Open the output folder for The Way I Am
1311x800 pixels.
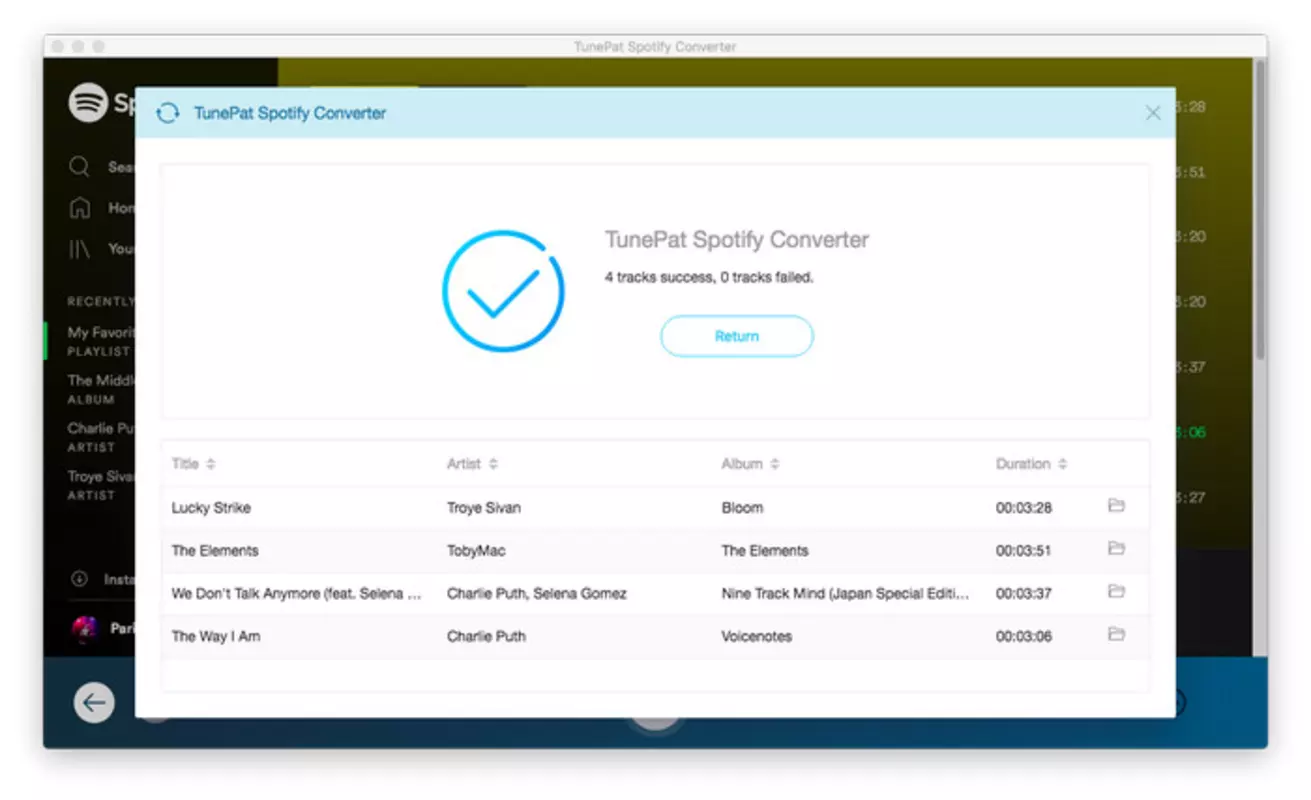coord(1116,634)
